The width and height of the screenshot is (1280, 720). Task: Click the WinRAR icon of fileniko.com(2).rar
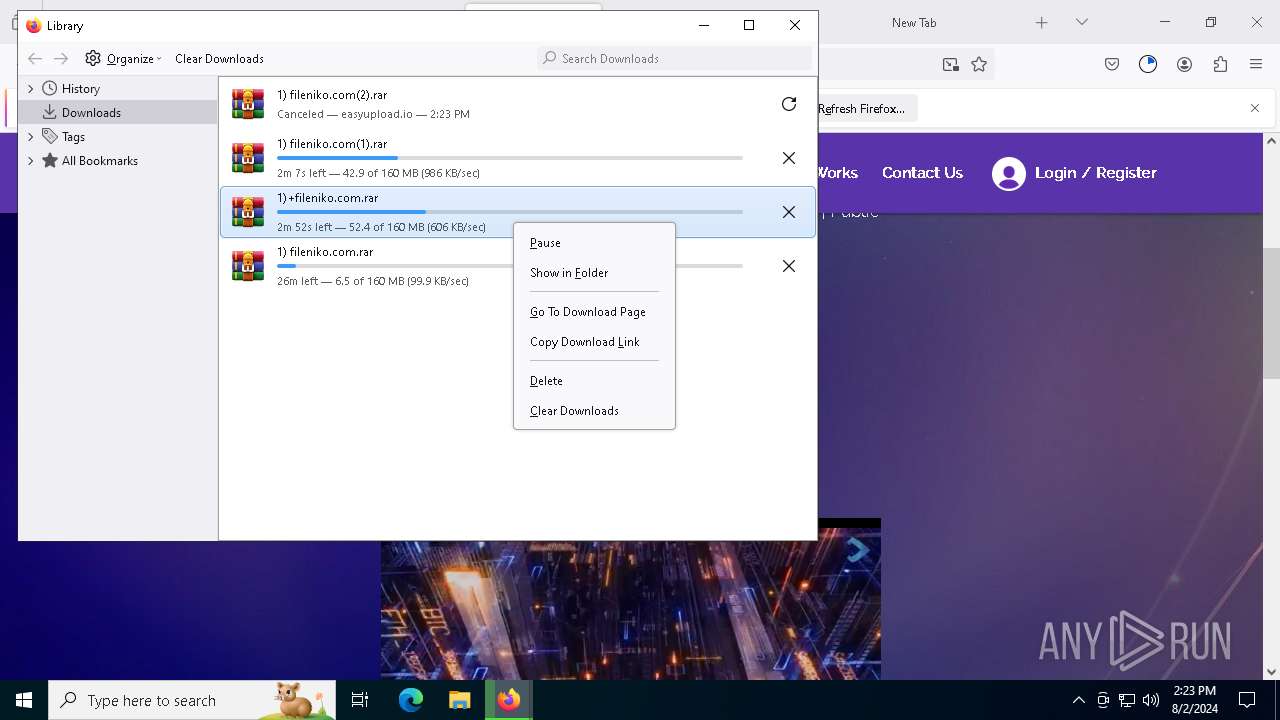pos(248,104)
